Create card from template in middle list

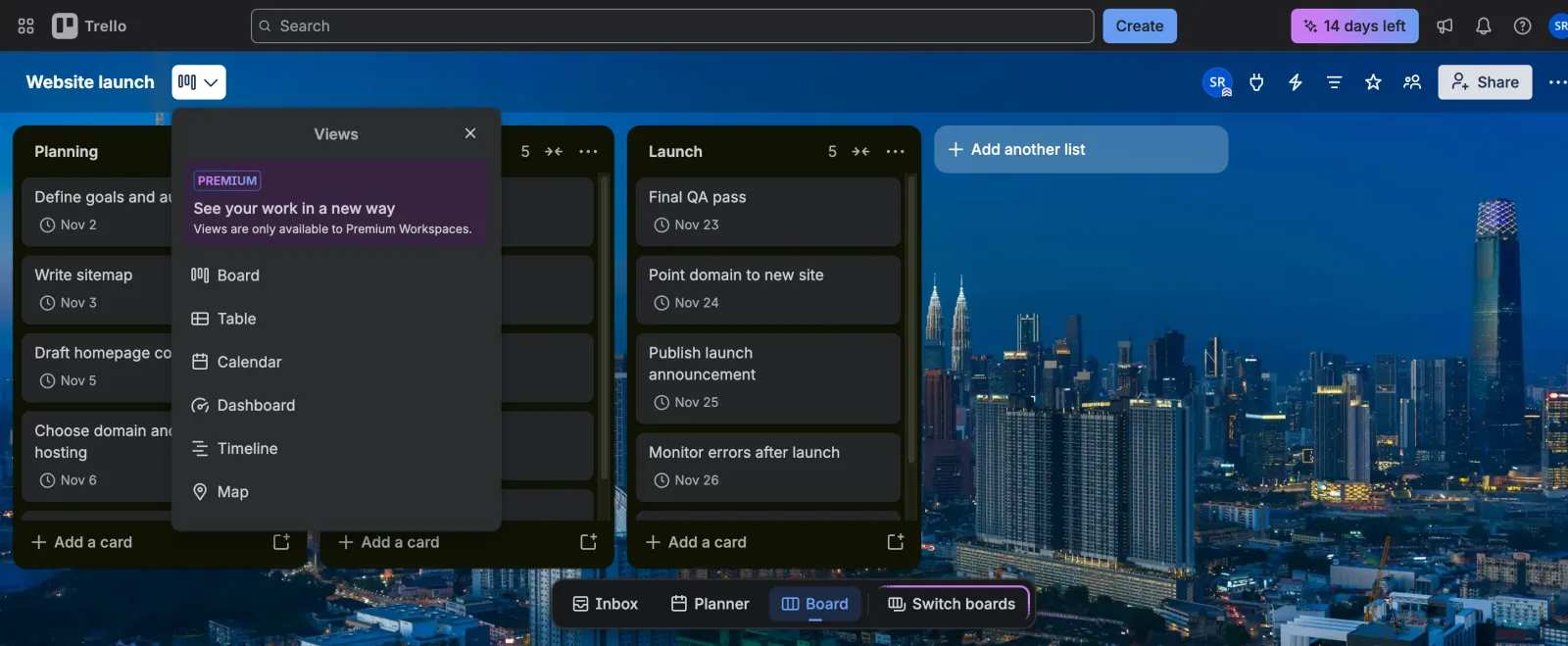click(588, 542)
